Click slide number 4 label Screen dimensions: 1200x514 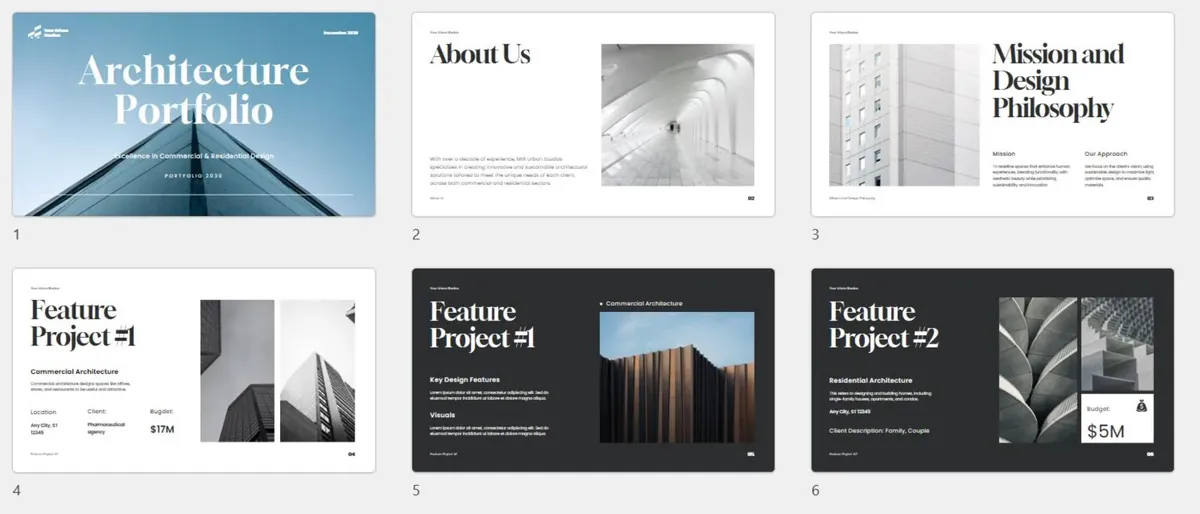(x=16, y=491)
